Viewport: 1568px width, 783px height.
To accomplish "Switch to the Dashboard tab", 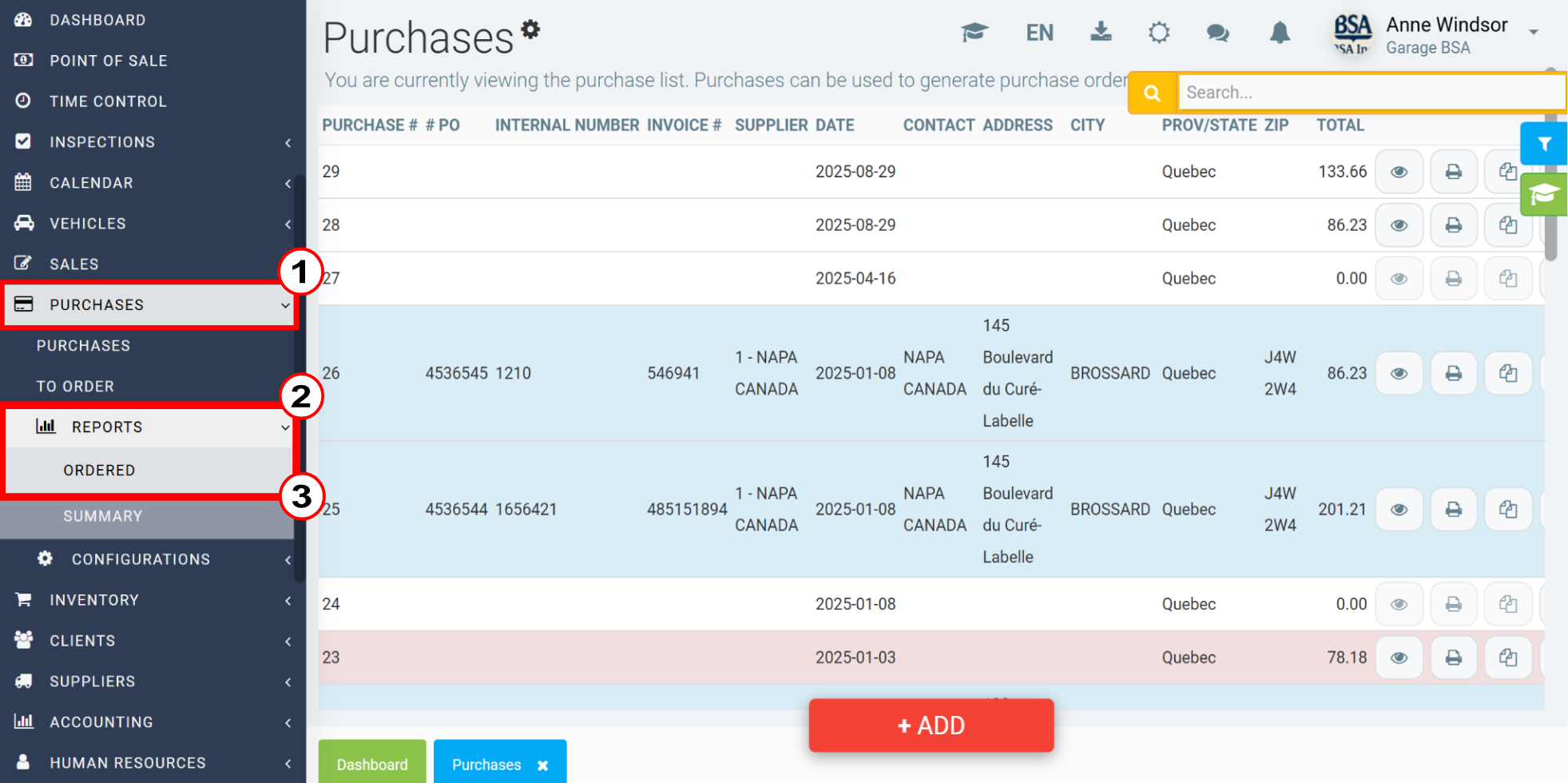I will pos(372,764).
